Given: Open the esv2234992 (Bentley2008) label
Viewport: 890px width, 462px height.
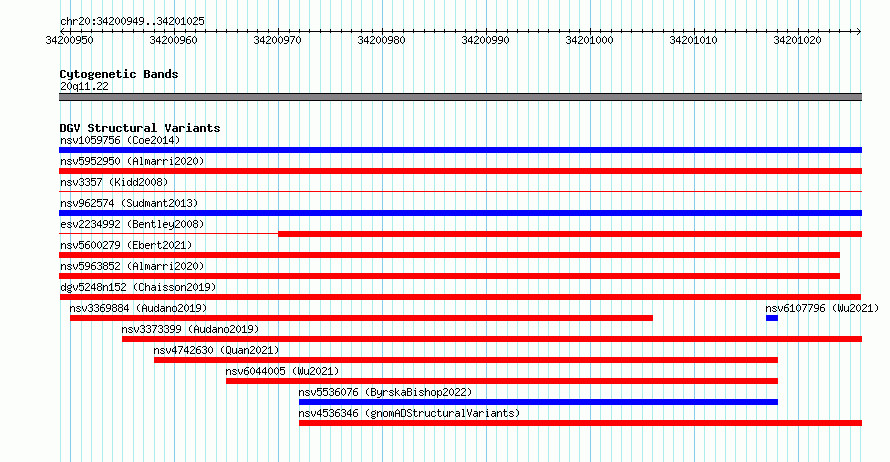Looking at the screenshot, I should (x=132, y=224).
